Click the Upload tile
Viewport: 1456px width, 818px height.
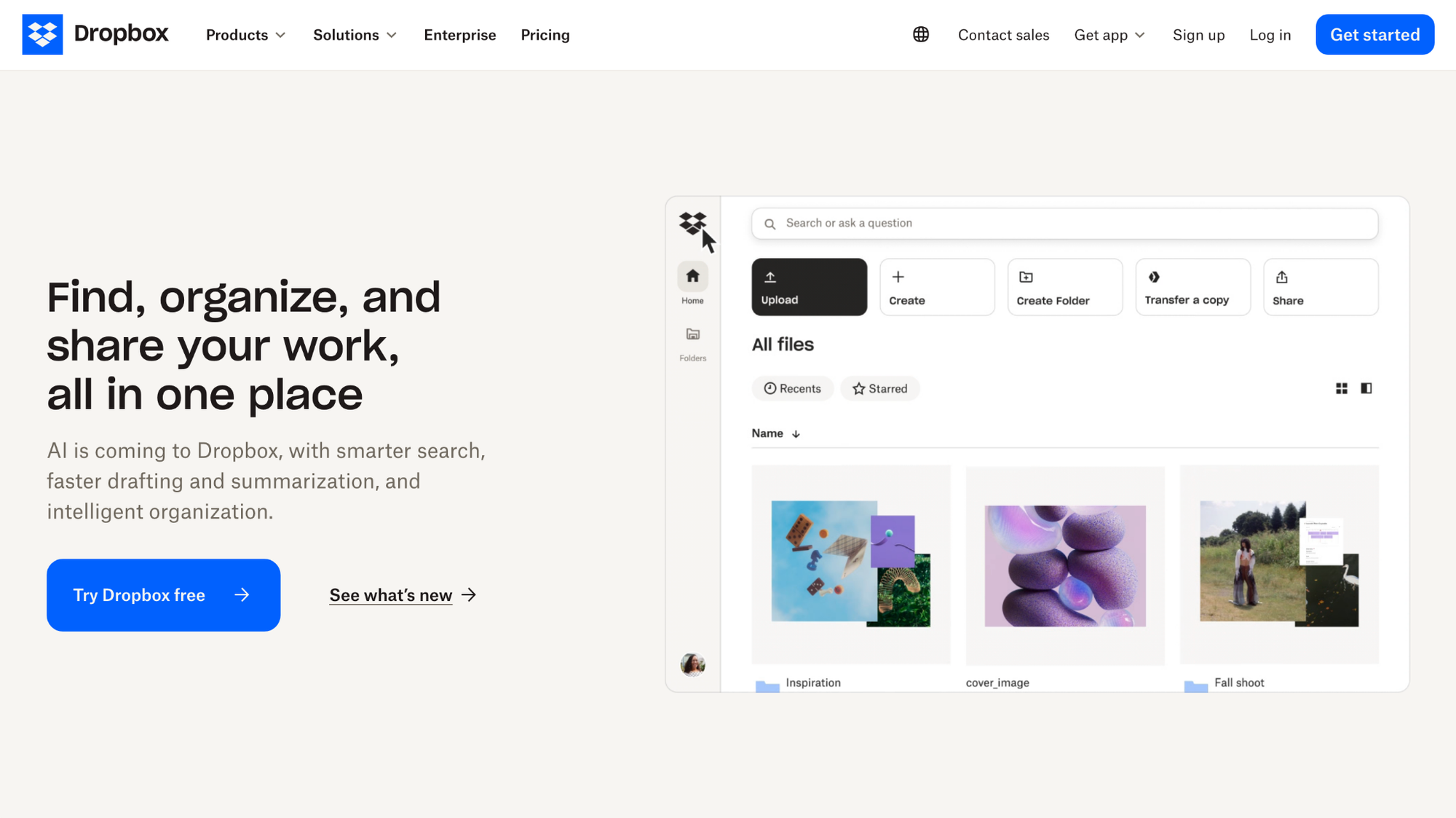809,287
